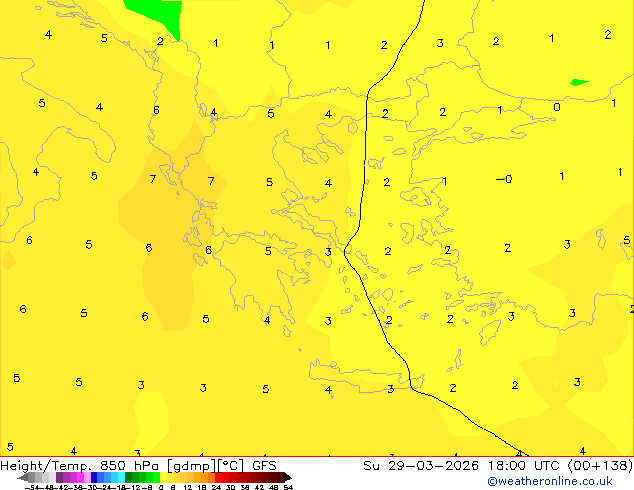Click the "Height/Temp." title text
The width and height of the screenshot is (634, 490).
(x=40, y=465)
